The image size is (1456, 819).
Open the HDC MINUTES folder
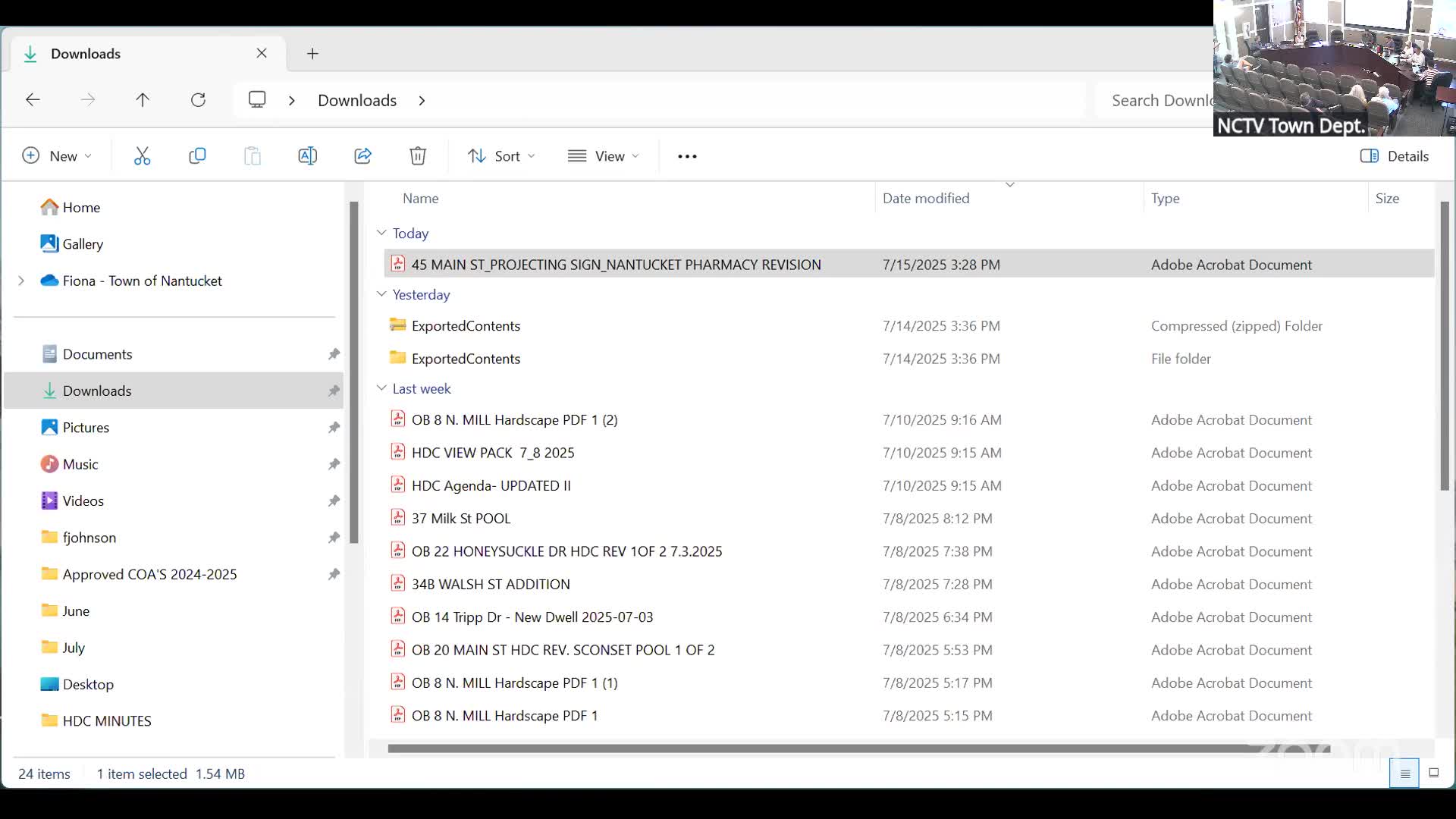click(107, 721)
